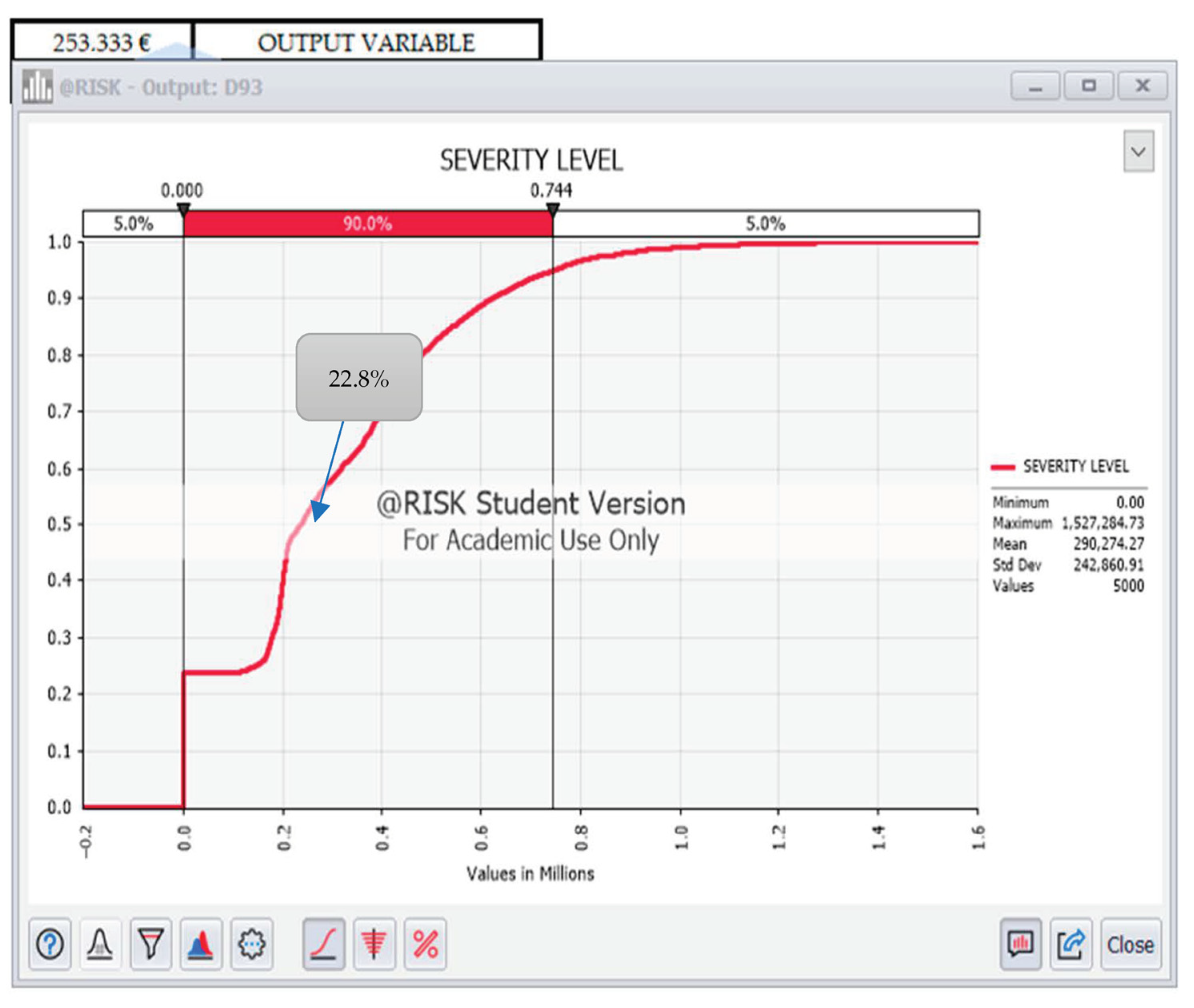
Task: Open graph options gear icon
Action: [x=251, y=944]
